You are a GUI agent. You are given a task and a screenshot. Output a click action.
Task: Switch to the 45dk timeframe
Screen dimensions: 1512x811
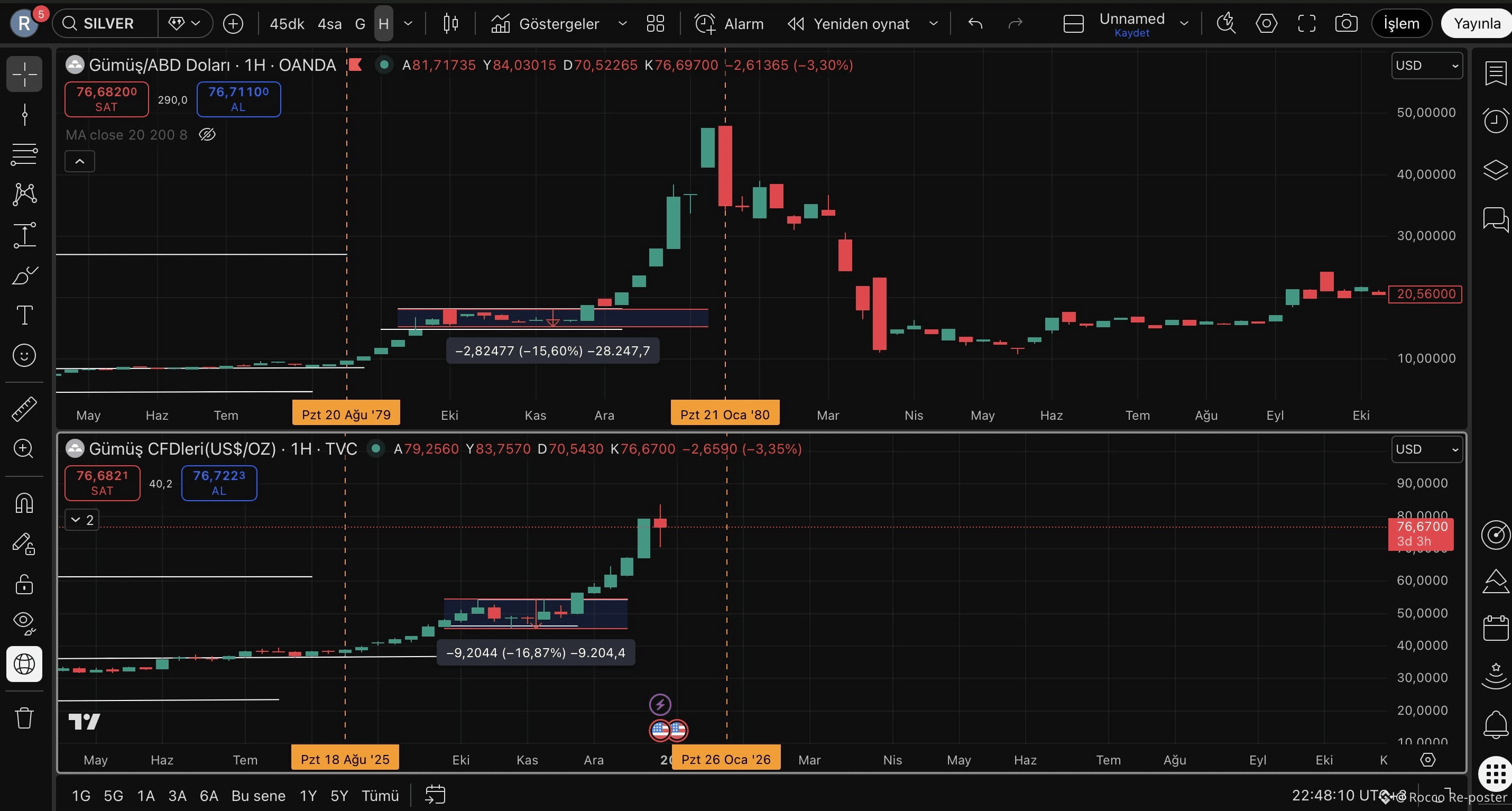[287, 23]
